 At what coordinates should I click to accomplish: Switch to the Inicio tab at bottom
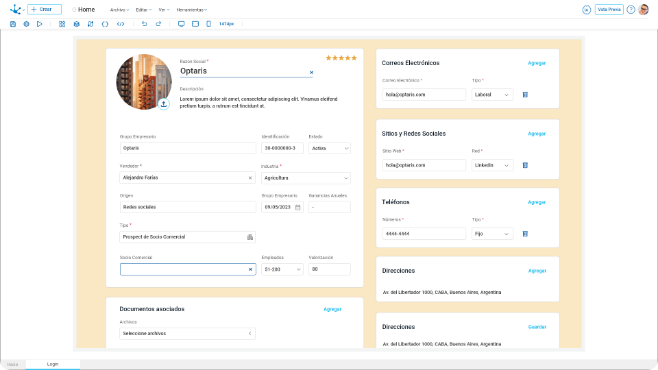pyautogui.click(x=13, y=364)
